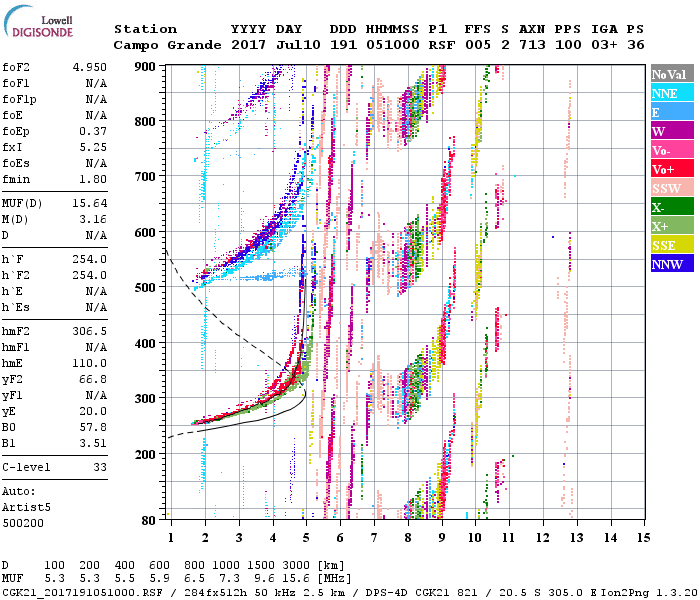The height and width of the screenshot is (600, 700).
Task: Click the time 051000 in the header
Action: click(393, 45)
